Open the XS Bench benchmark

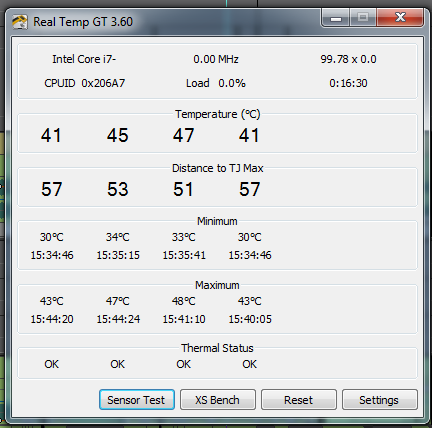(x=218, y=400)
